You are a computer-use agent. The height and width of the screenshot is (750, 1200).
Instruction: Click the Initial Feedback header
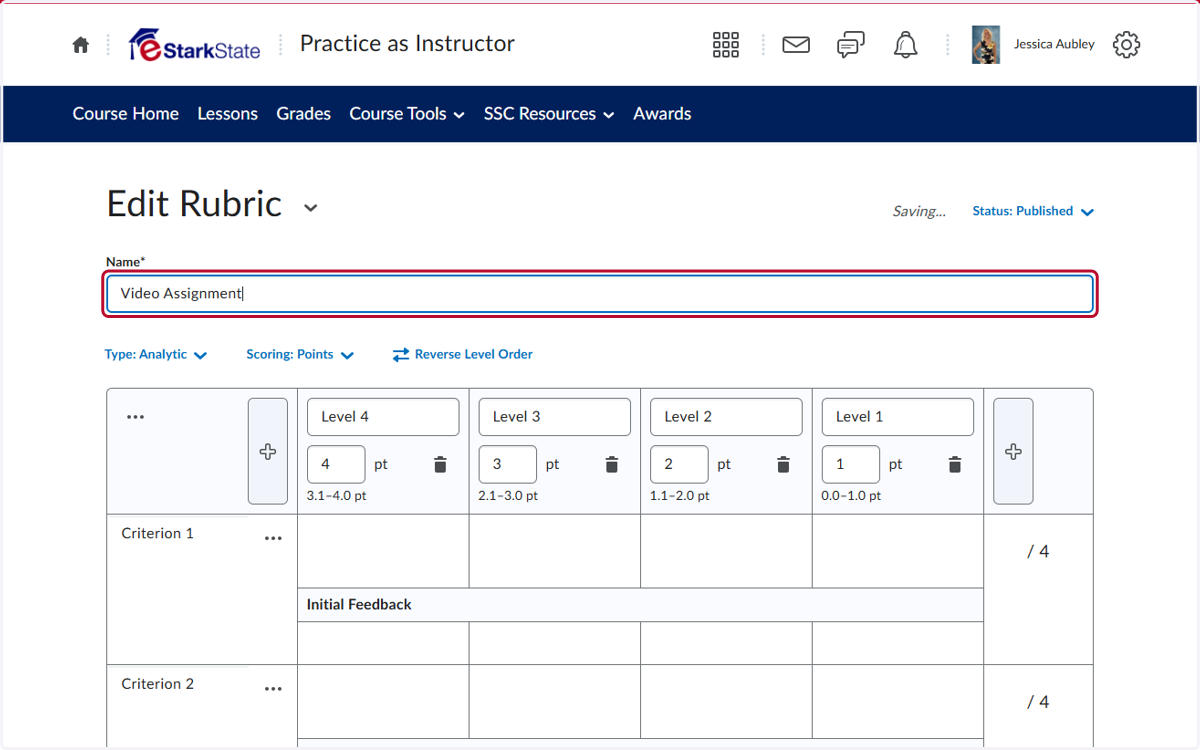coord(359,605)
